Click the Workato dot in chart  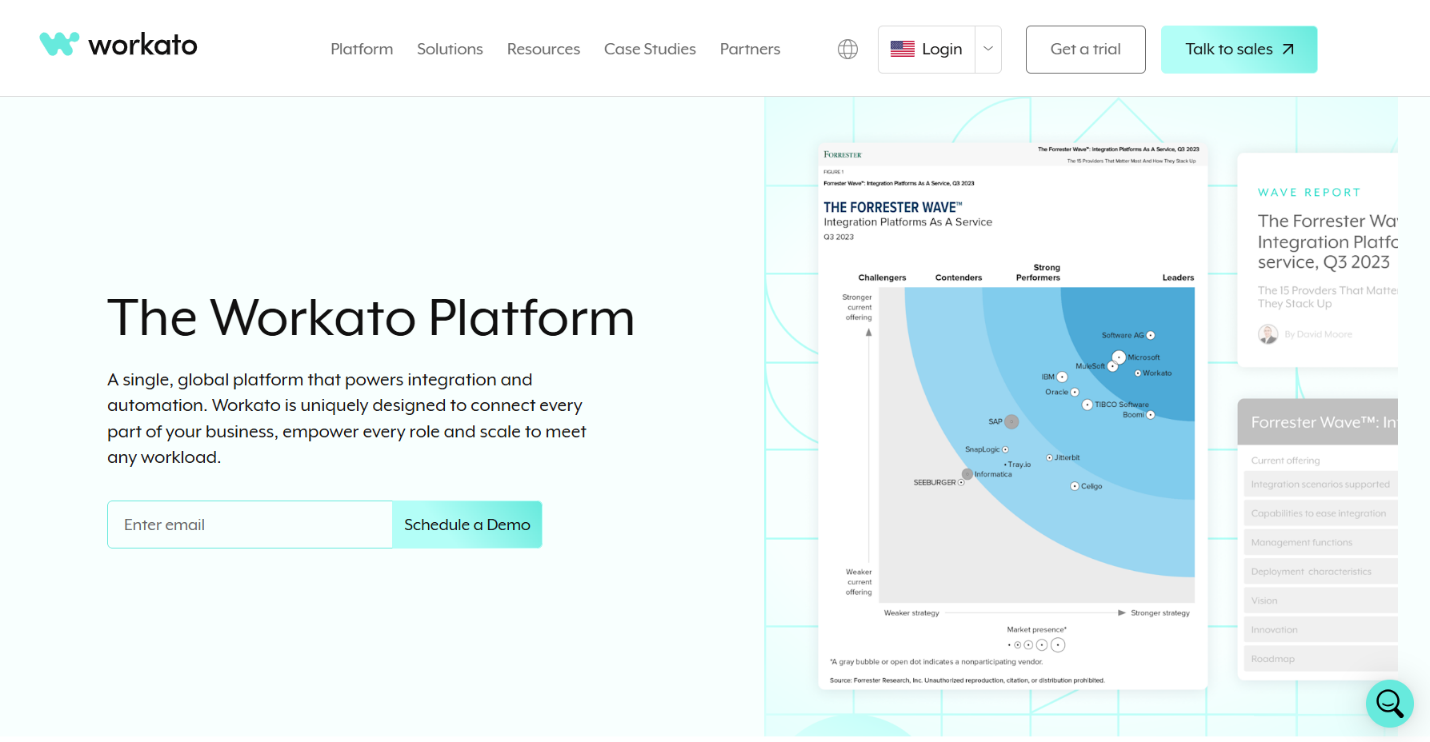[1138, 373]
